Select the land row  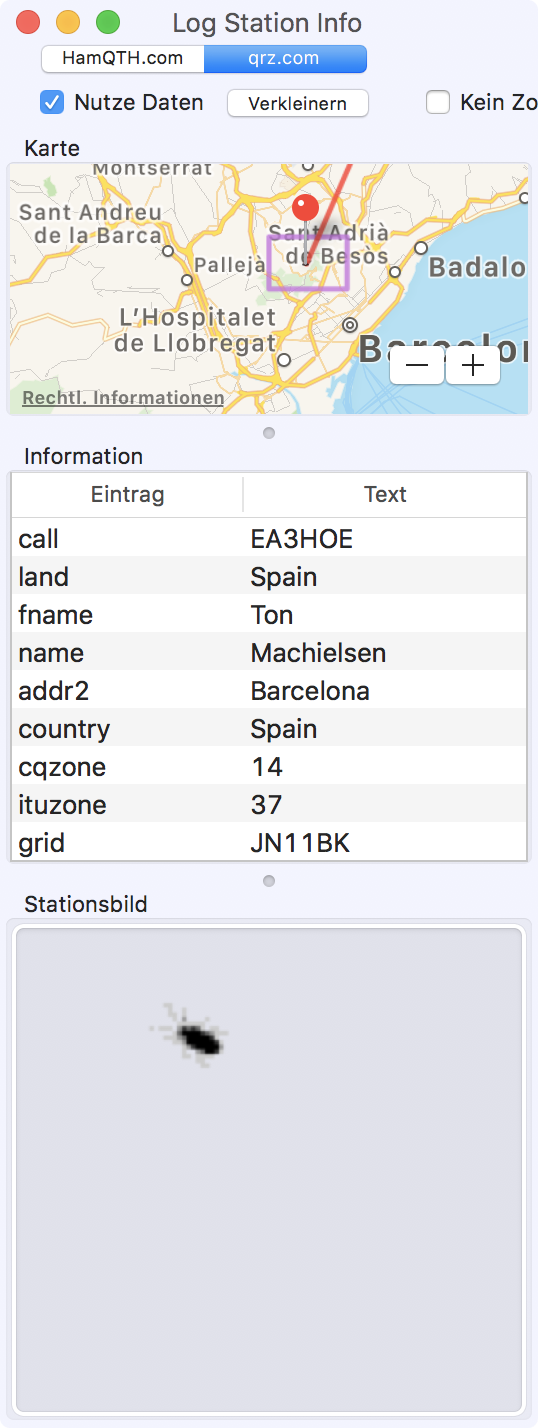pos(269,577)
